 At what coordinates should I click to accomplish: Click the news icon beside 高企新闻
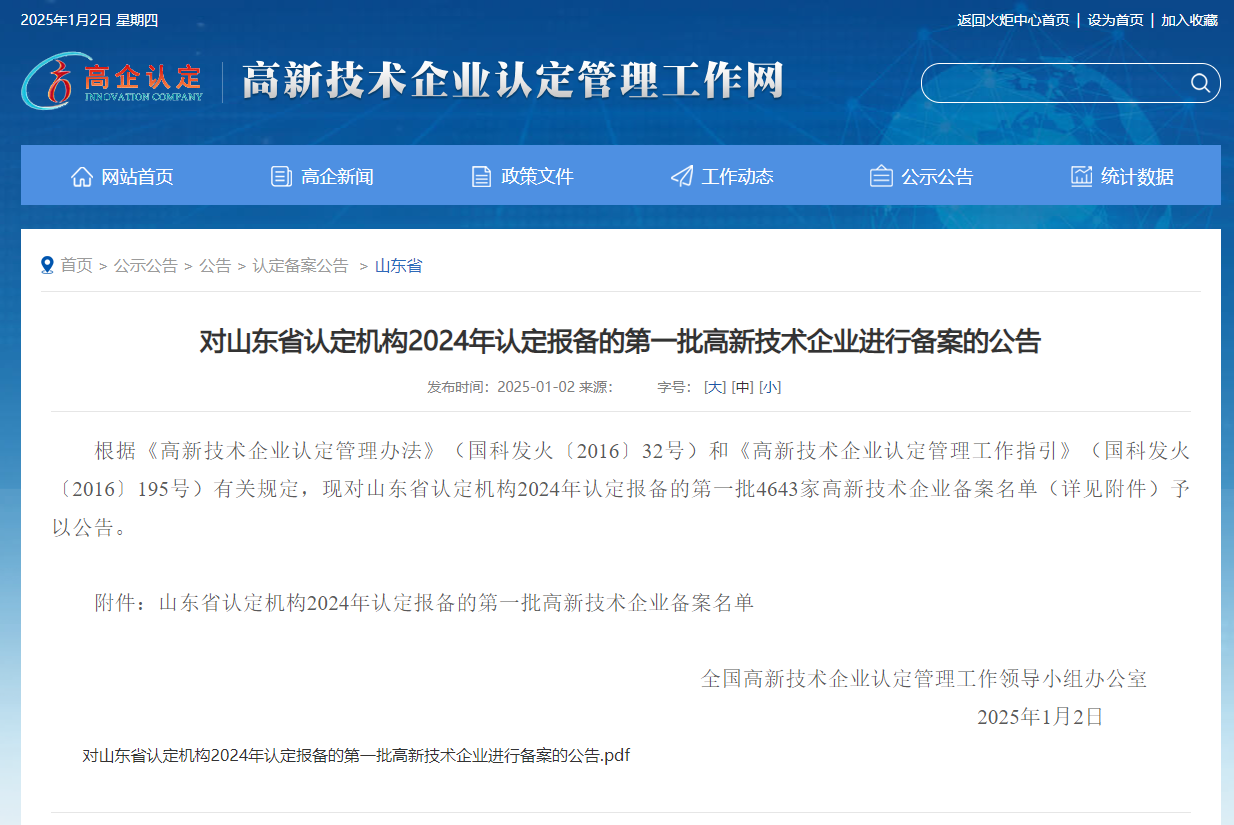pyautogui.click(x=281, y=177)
